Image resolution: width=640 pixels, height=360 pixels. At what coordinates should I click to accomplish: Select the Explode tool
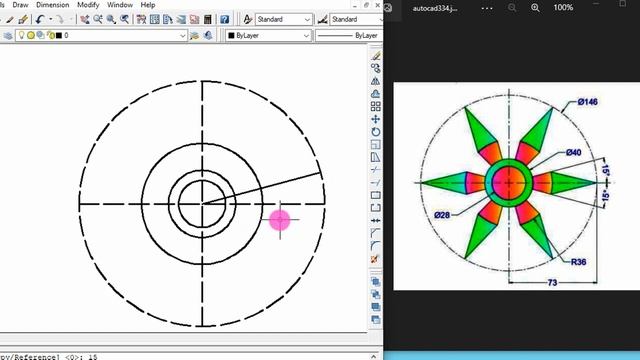click(375, 259)
